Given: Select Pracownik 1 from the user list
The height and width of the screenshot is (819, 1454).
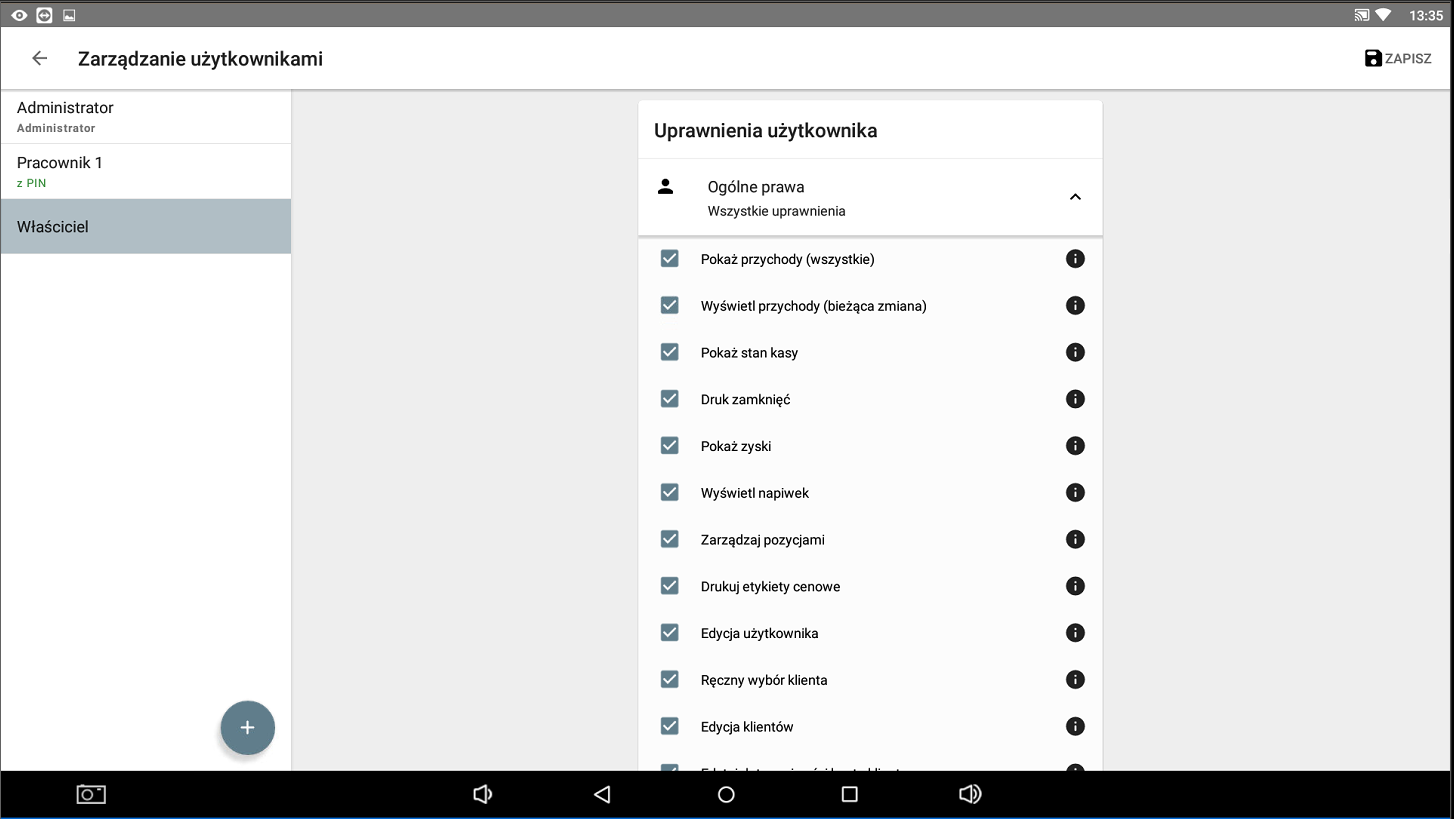Looking at the screenshot, I should pyautogui.click(x=146, y=171).
